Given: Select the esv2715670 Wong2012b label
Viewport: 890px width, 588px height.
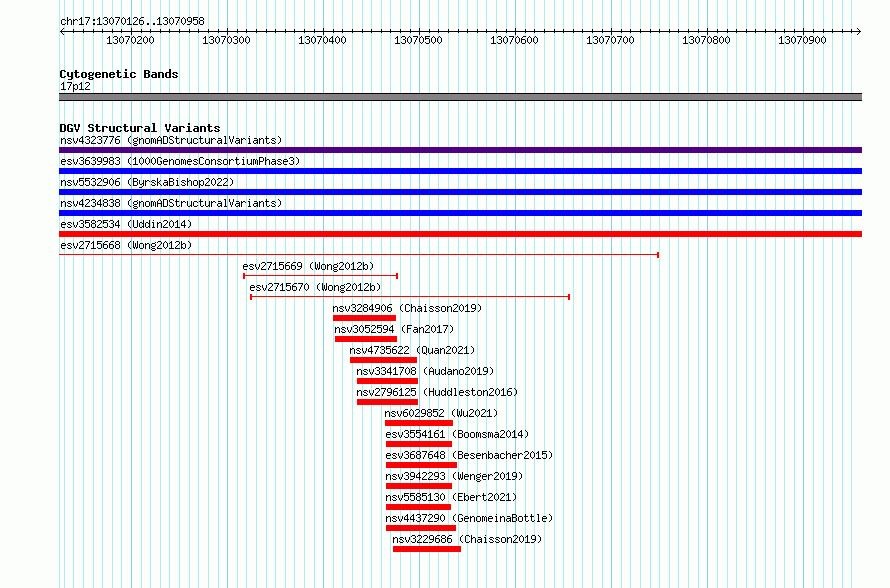Looking at the screenshot, I should click(x=315, y=287).
